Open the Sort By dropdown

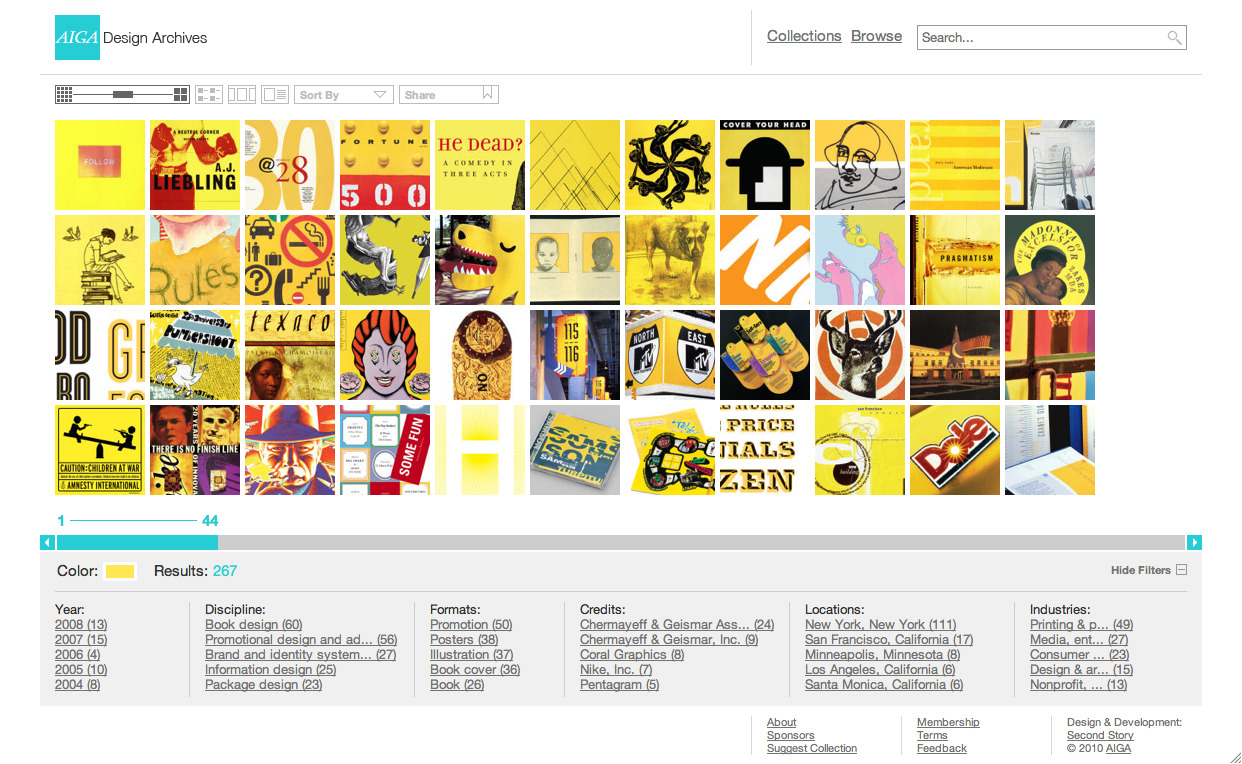343,94
